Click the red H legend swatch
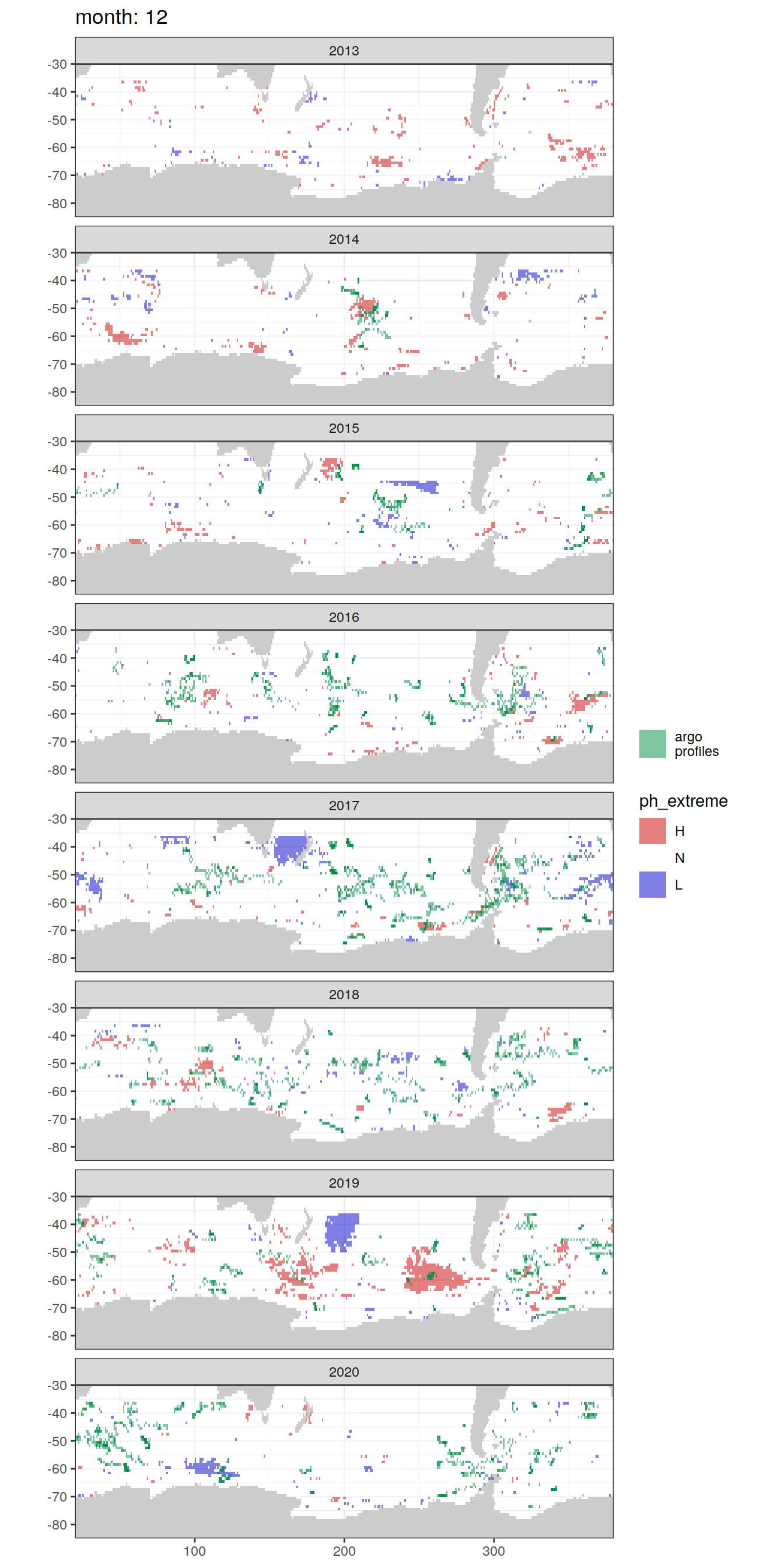This screenshot has height=1568, width=784. pyautogui.click(x=652, y=831)
